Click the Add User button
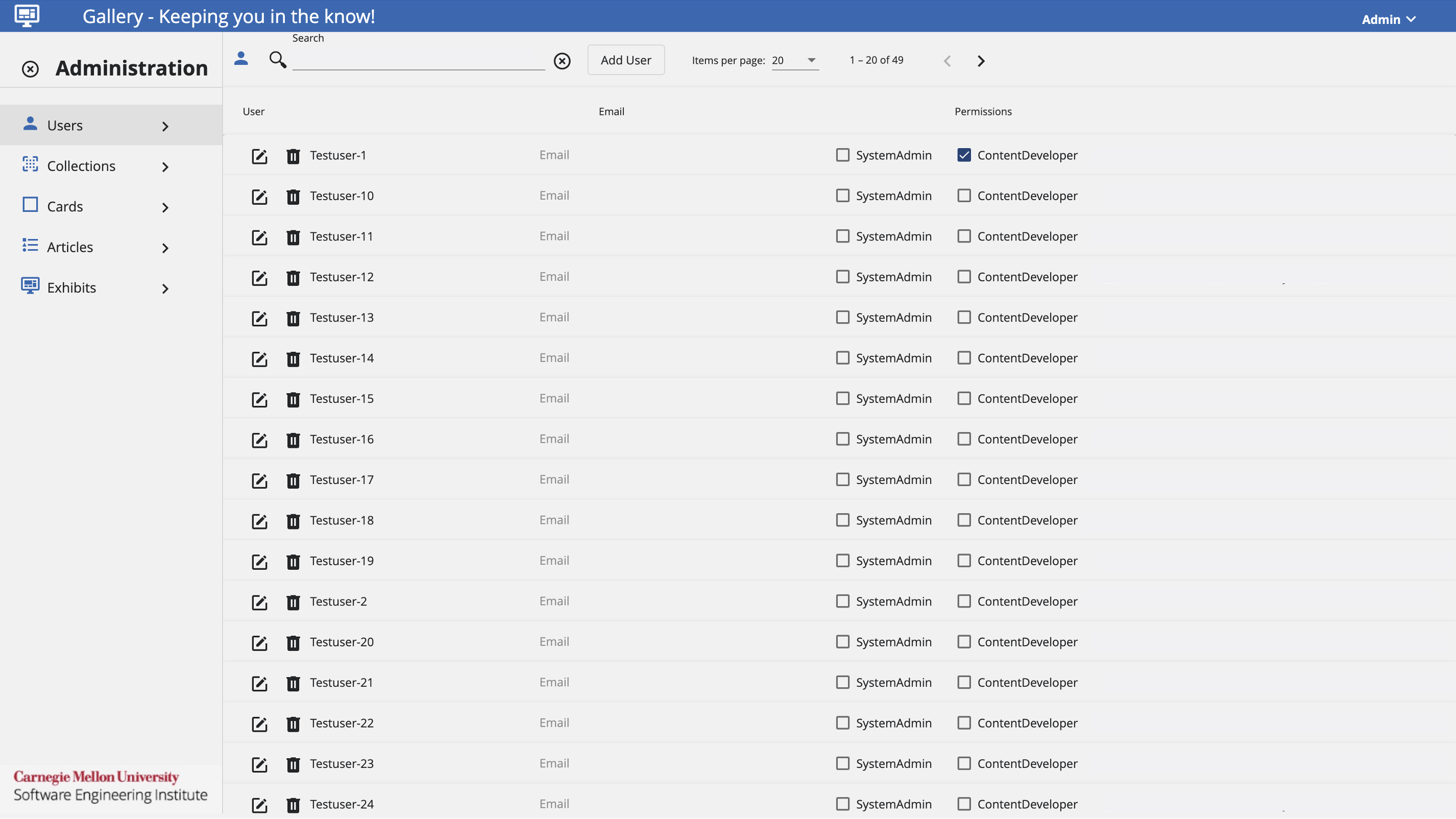The height and width of the screenshot is (819, 1456). pos(626,60)
